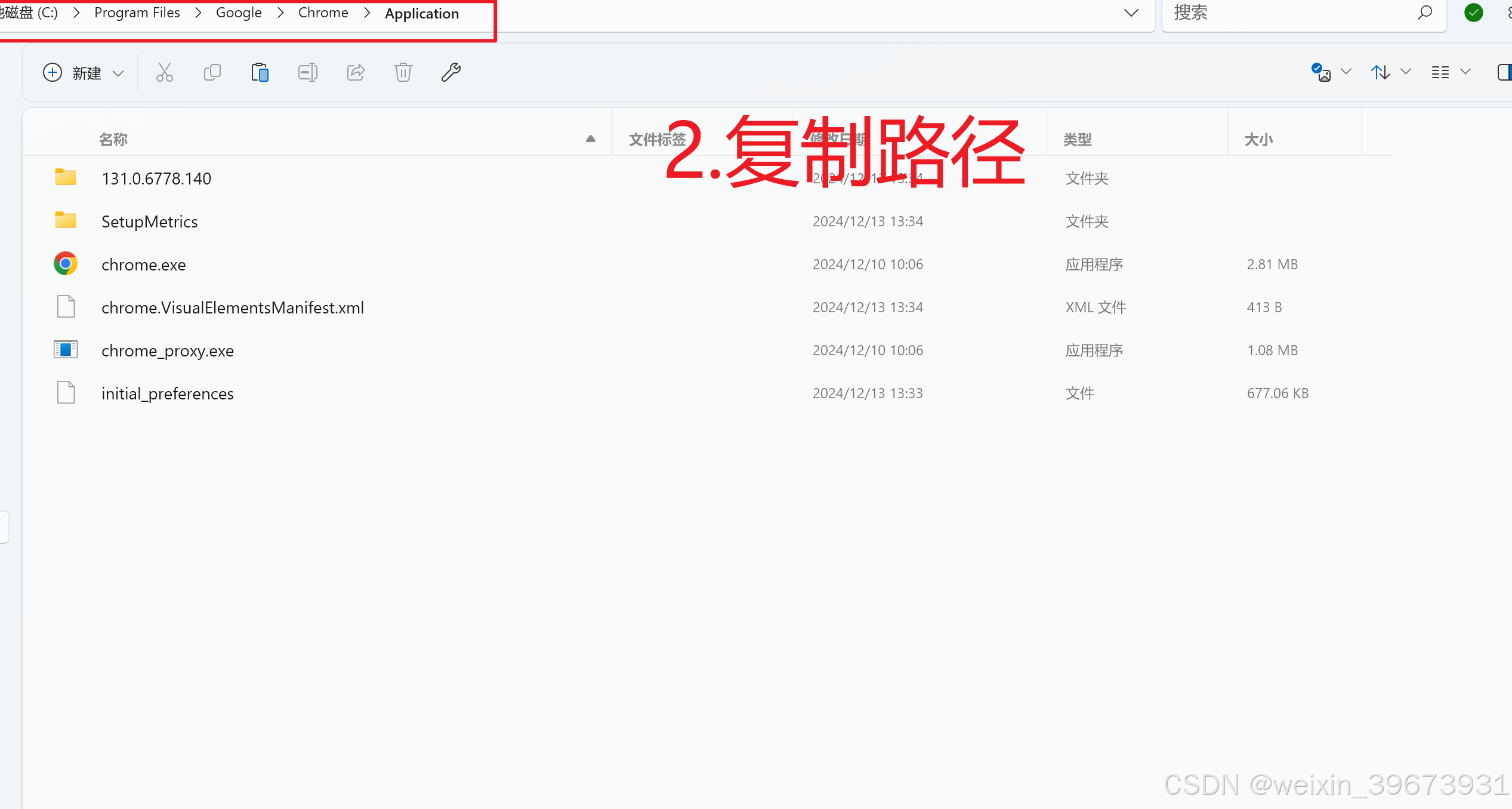Navigate to Program Files via breadcrumb
This screenshot has height=809, width=1512.
coord(137,13)
